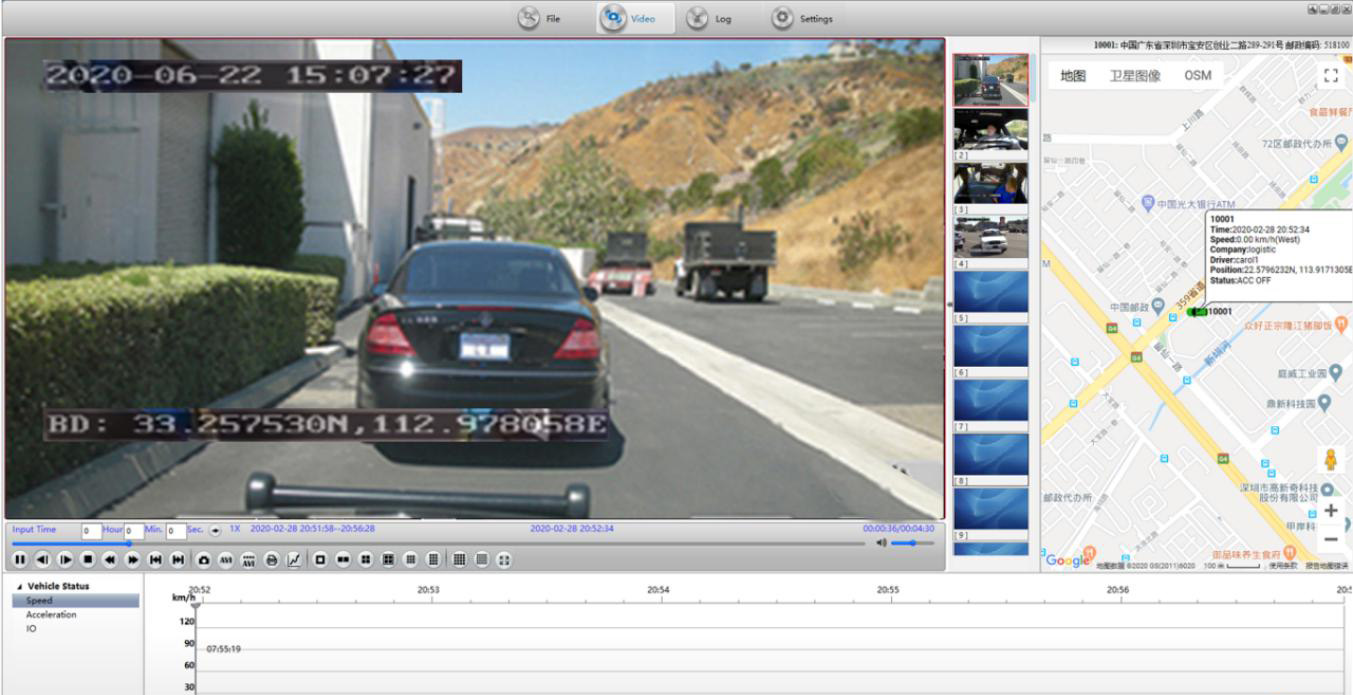Switch to four-window video layout
The image size is (1353, 695).
[366, 560]
